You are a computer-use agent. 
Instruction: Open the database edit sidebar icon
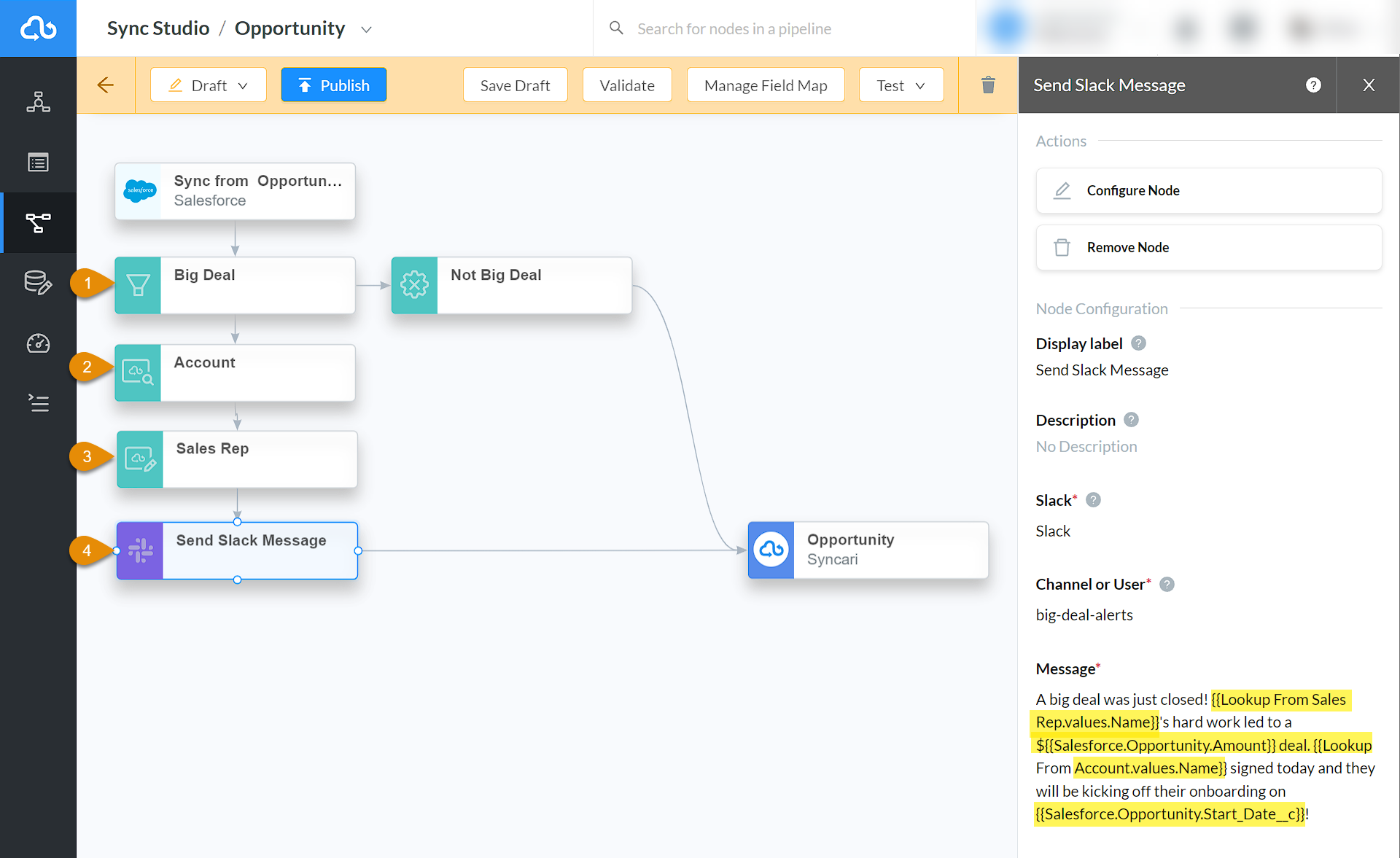click(38, 283)
